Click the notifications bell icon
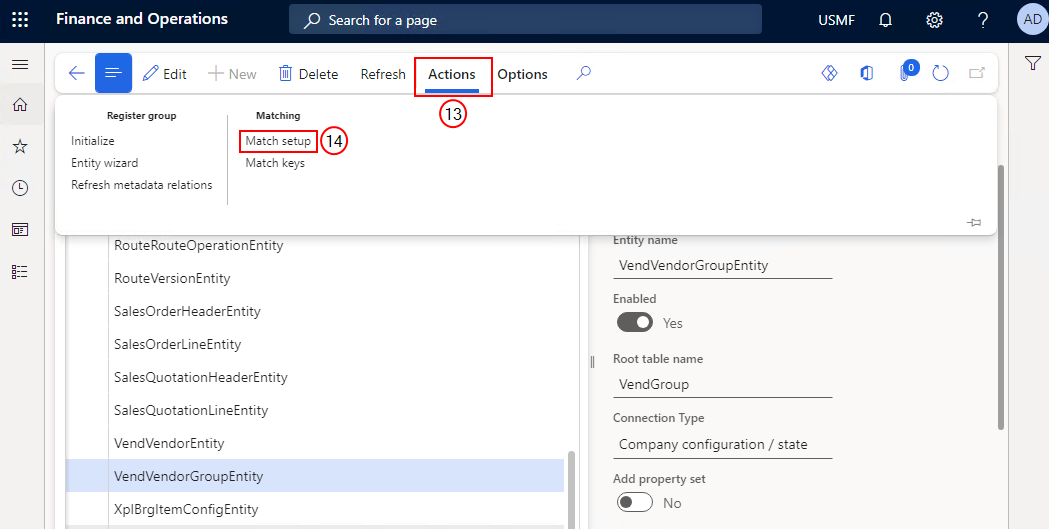 tap(885, 20)
